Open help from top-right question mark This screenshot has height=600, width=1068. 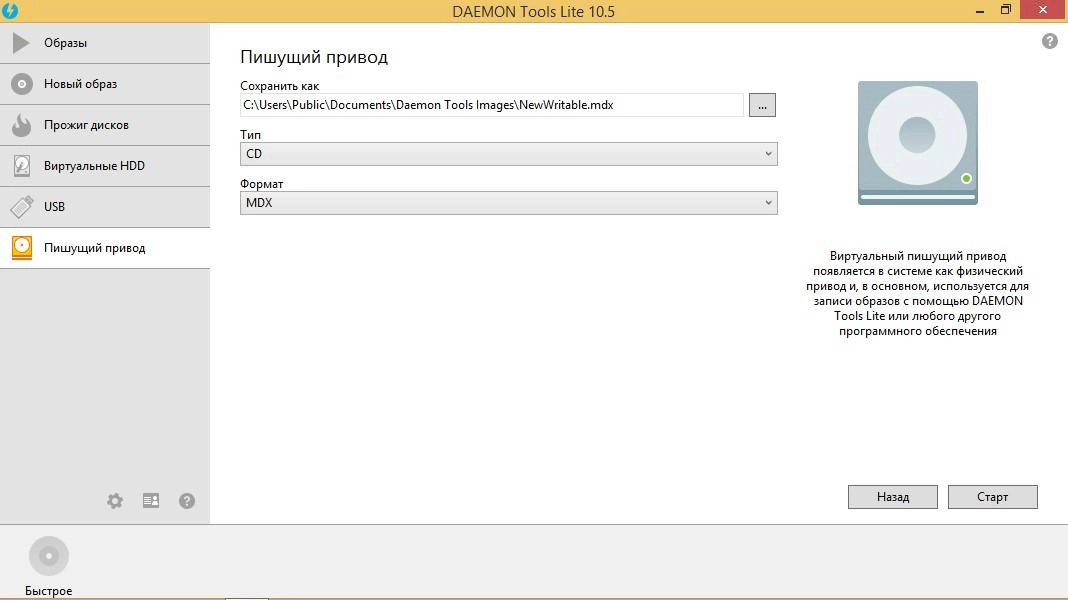click(x=1050, y=42)
